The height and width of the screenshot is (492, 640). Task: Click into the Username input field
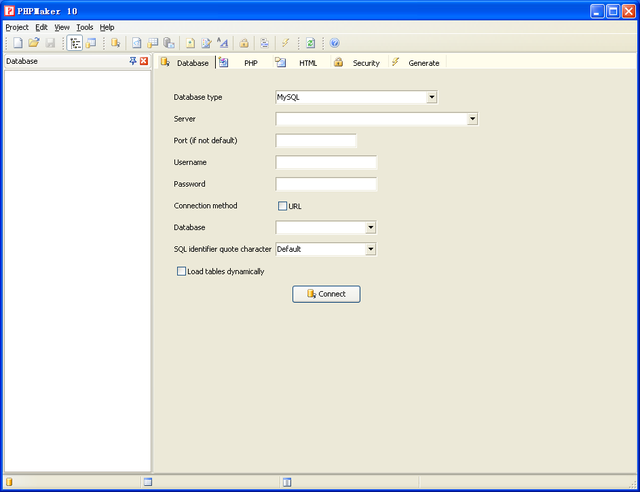point(326,162)
